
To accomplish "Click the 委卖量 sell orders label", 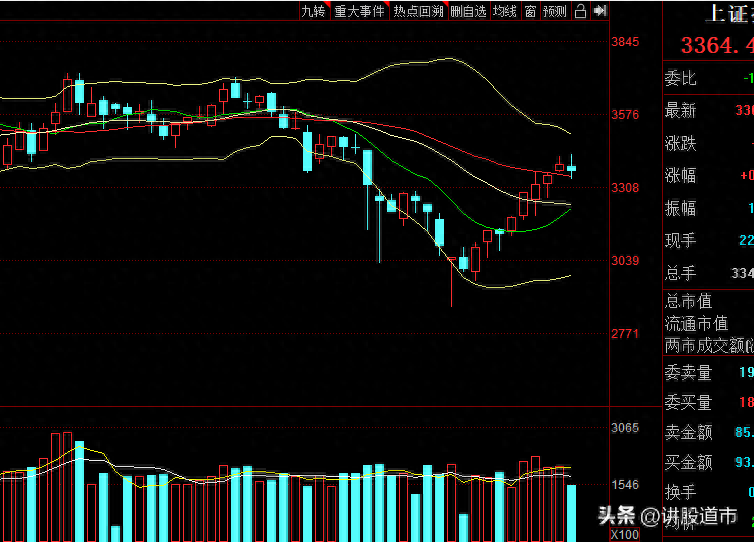I will click(x=688, y=373).
